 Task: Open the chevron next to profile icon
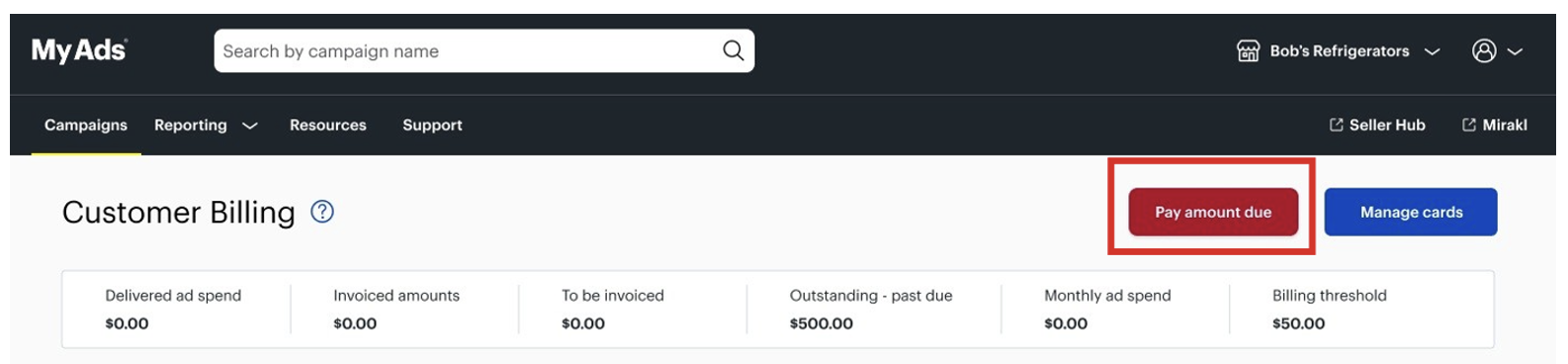[1515, 51]
